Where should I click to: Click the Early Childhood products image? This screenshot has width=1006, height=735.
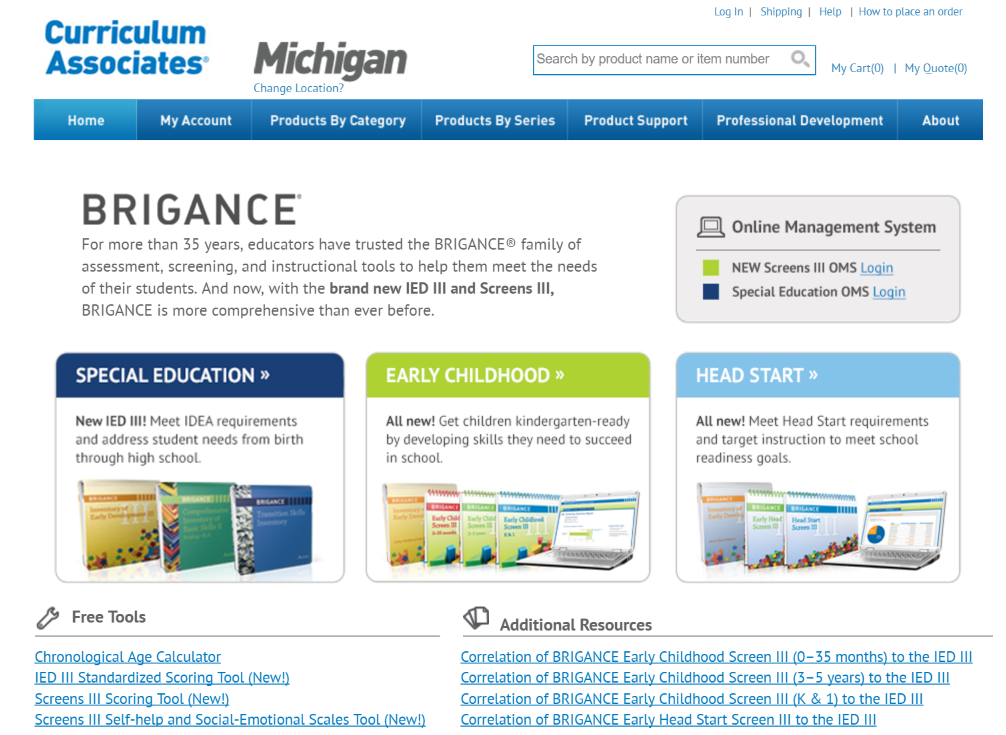point(511,527)
